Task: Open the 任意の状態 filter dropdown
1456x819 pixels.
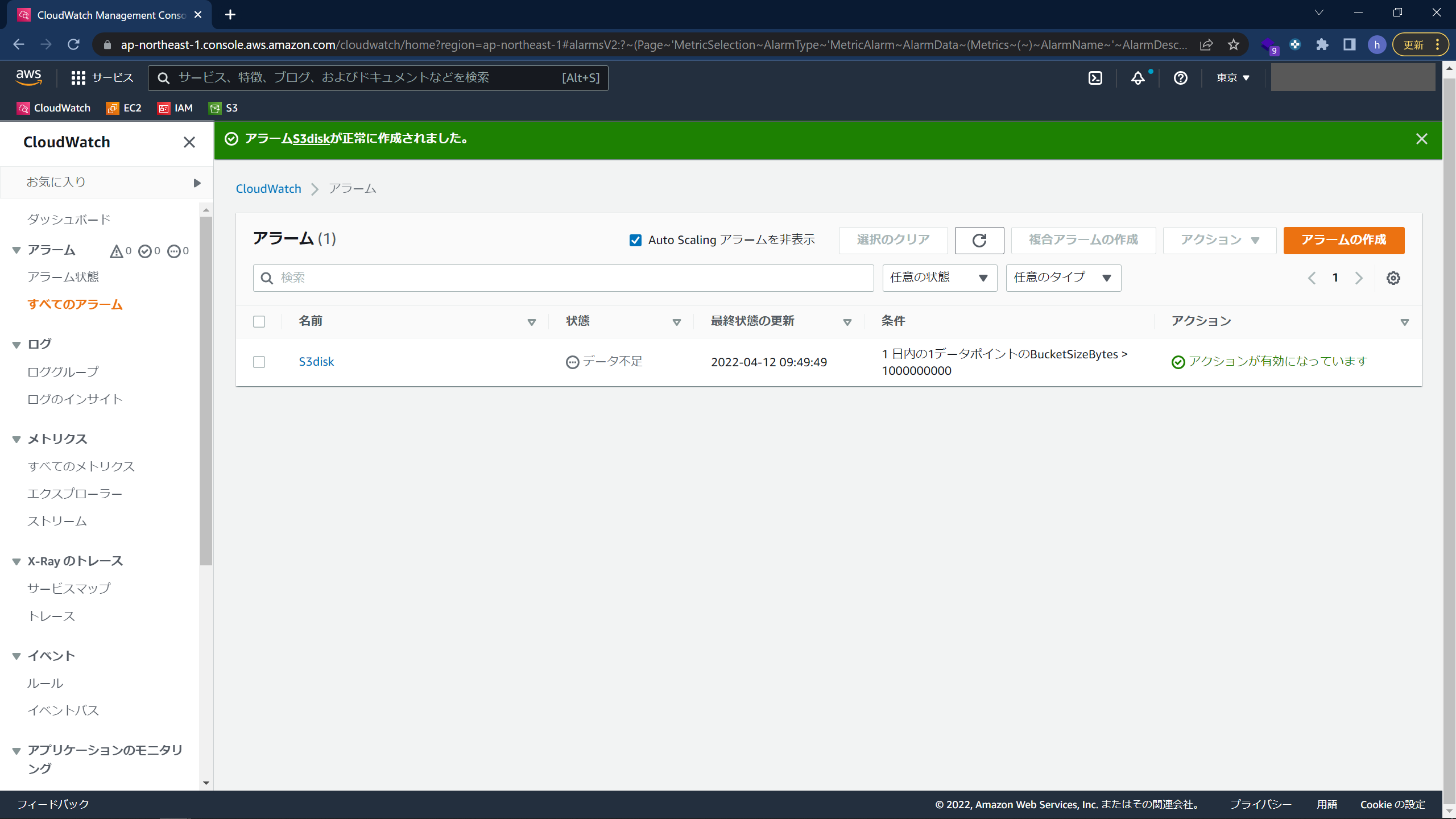Action: coord(940,278)
